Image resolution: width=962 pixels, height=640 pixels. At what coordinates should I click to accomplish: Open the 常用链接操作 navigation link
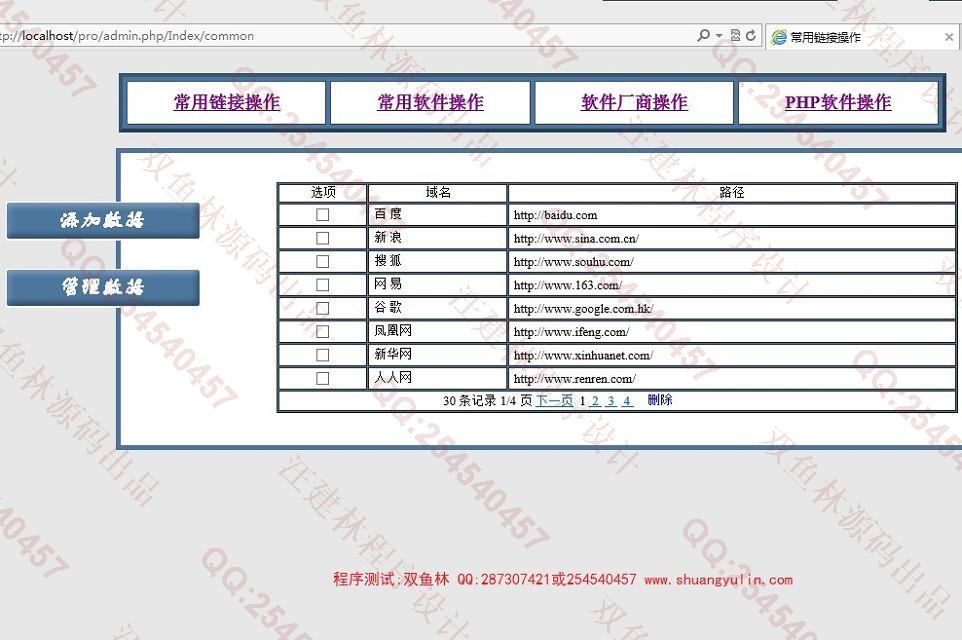pos(226,102)
